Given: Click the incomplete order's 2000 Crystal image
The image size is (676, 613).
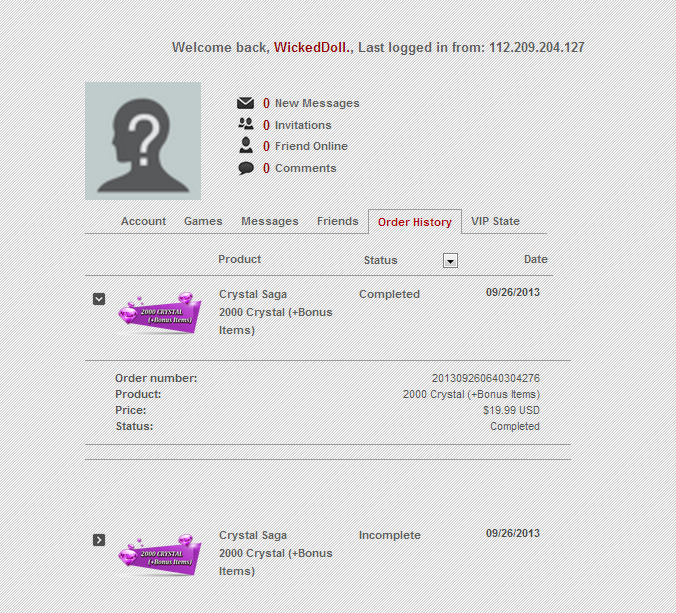Looking at the screenshot, I should pyautogui.click(x=160, y=555).
